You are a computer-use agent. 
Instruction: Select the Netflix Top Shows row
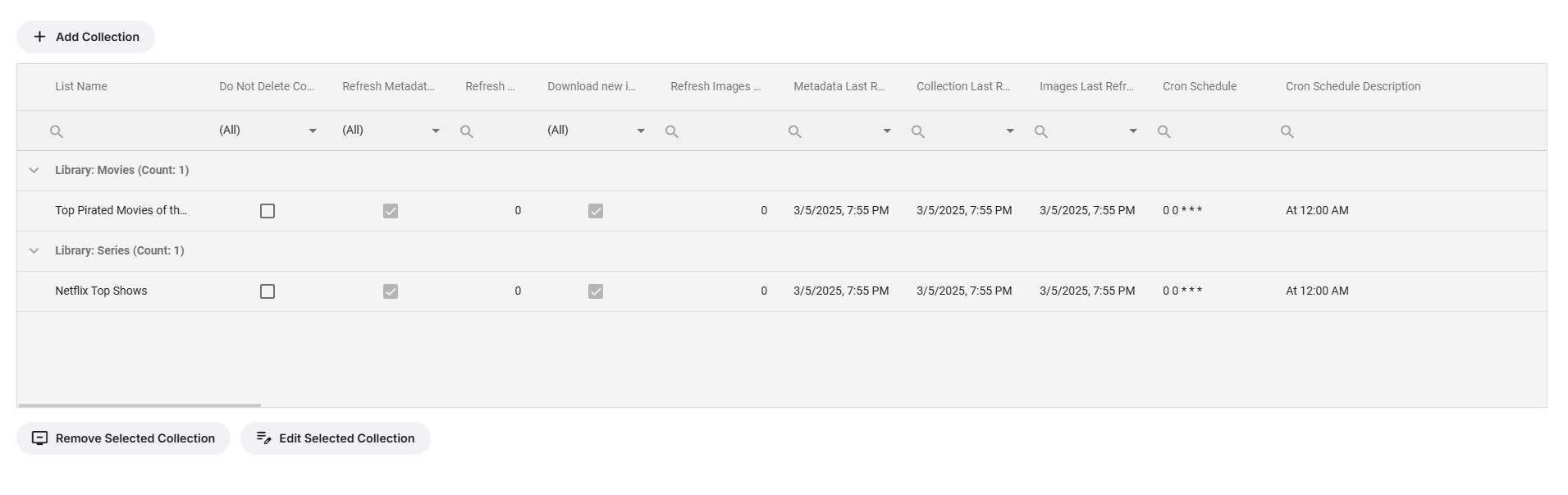(x=101, y=291)
